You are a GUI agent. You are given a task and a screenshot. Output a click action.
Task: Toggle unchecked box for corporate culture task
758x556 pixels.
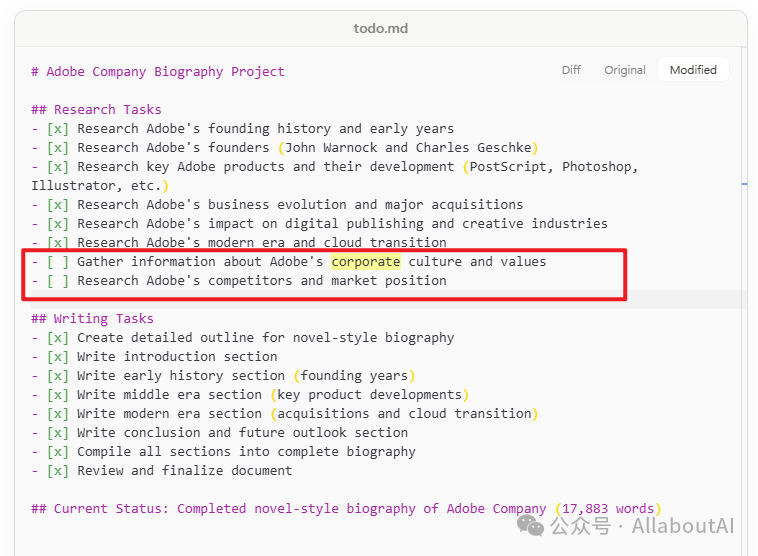click(x=58, y=262)
